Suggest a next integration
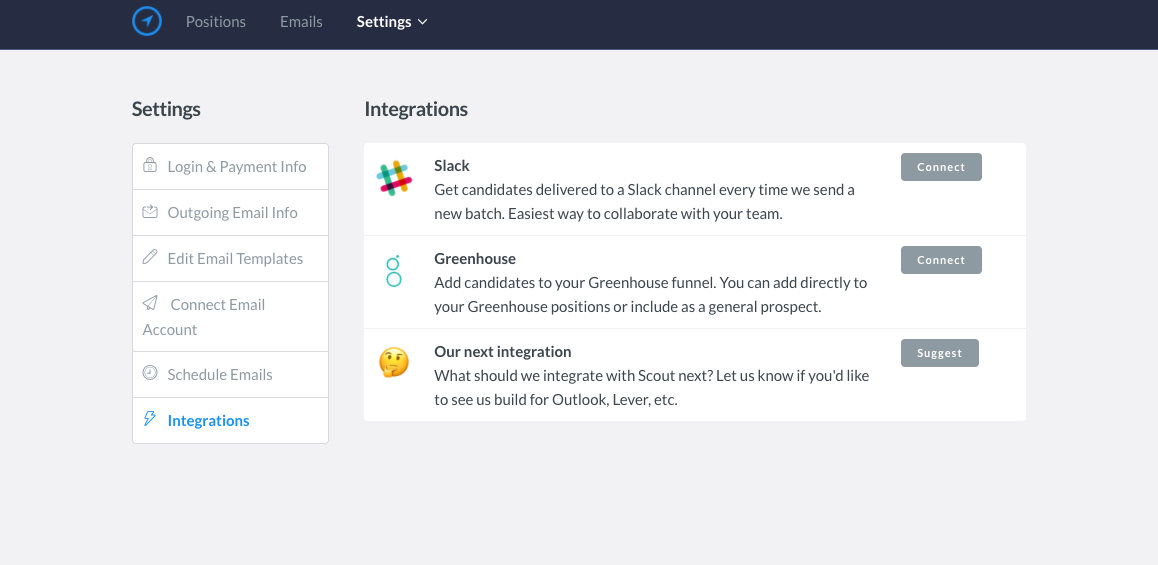1158x565 pixels. pyautogui.click(x=939, y=353)
